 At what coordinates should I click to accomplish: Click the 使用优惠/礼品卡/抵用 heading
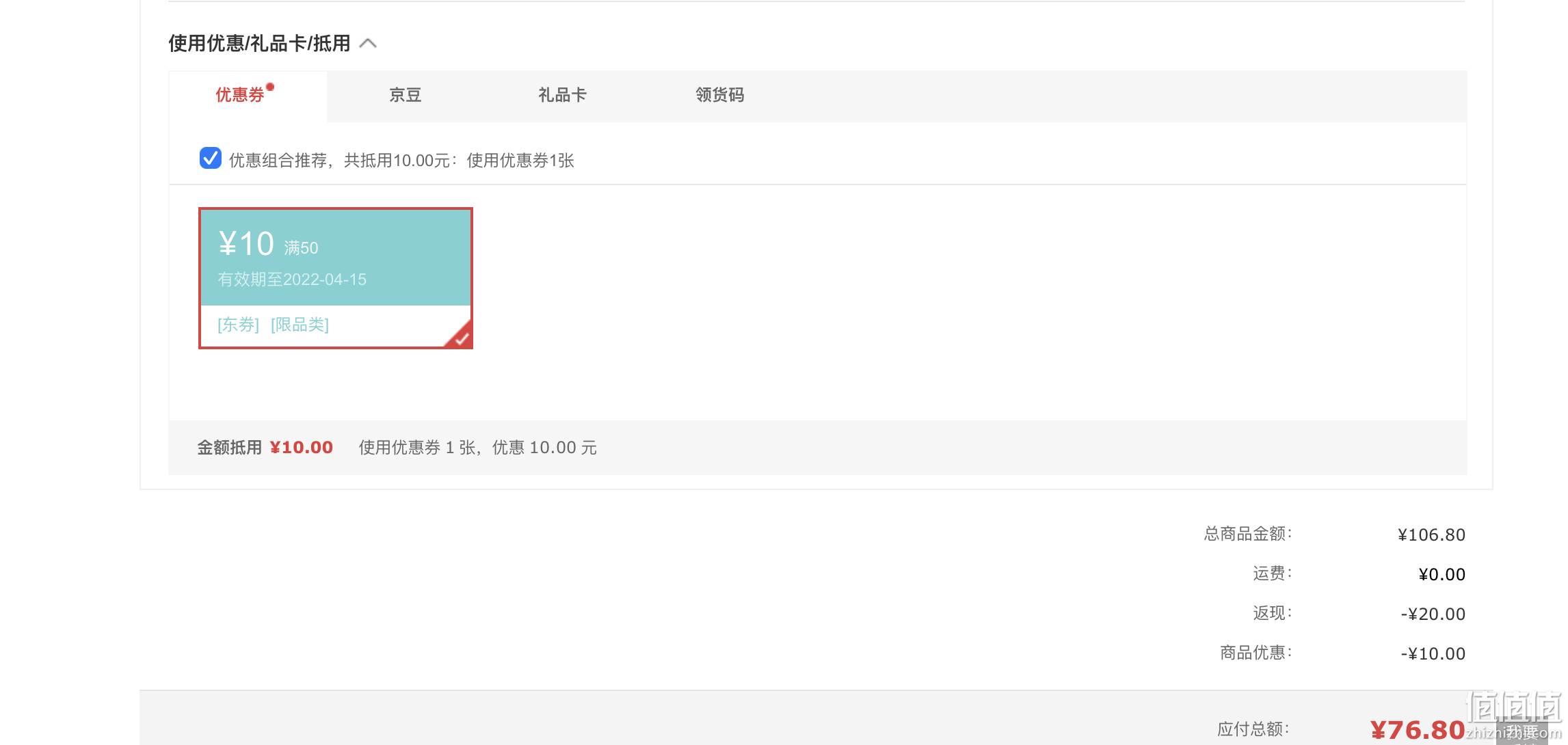(x=259, y=44)
